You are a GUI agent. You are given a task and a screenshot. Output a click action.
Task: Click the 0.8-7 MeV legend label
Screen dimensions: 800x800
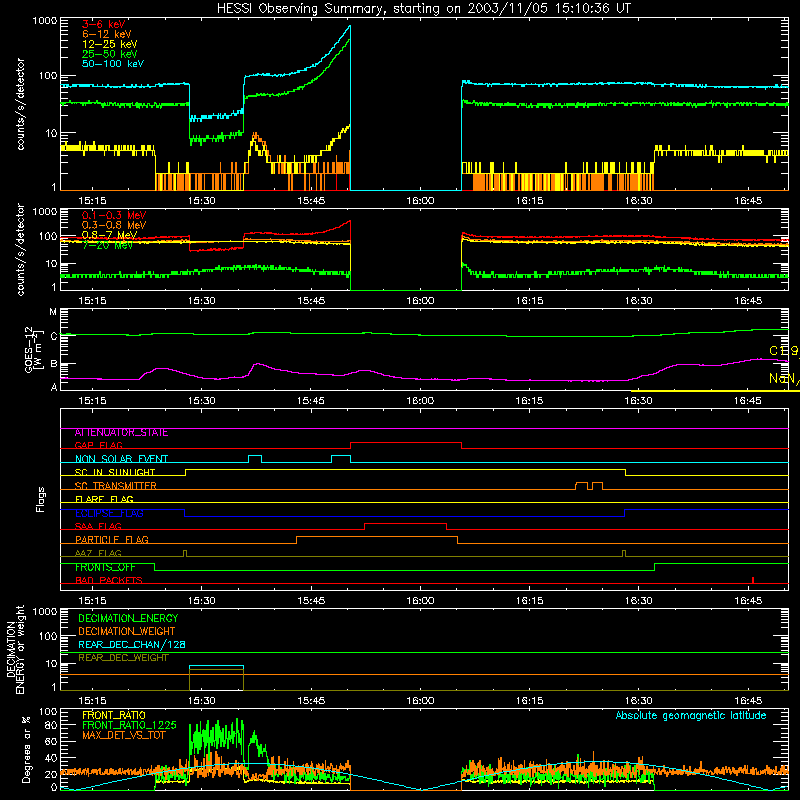(x=109, y=235)
